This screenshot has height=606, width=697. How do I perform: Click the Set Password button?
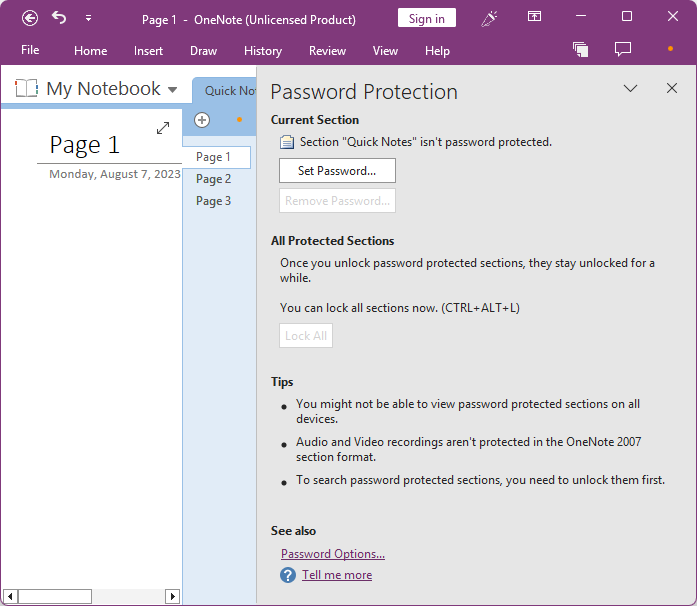337,171
